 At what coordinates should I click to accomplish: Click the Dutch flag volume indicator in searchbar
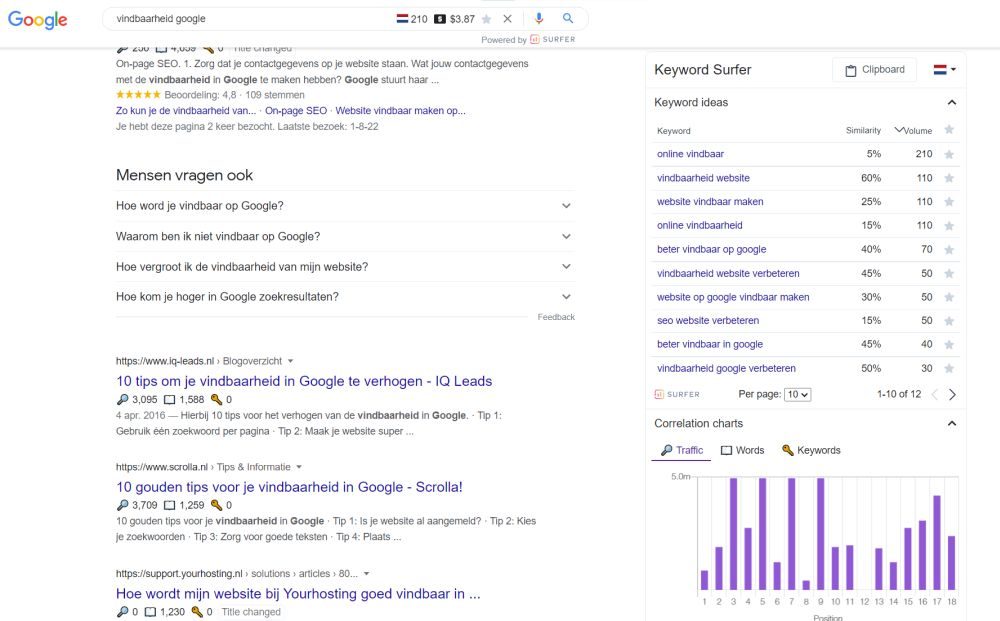click(x=404, y=18)
